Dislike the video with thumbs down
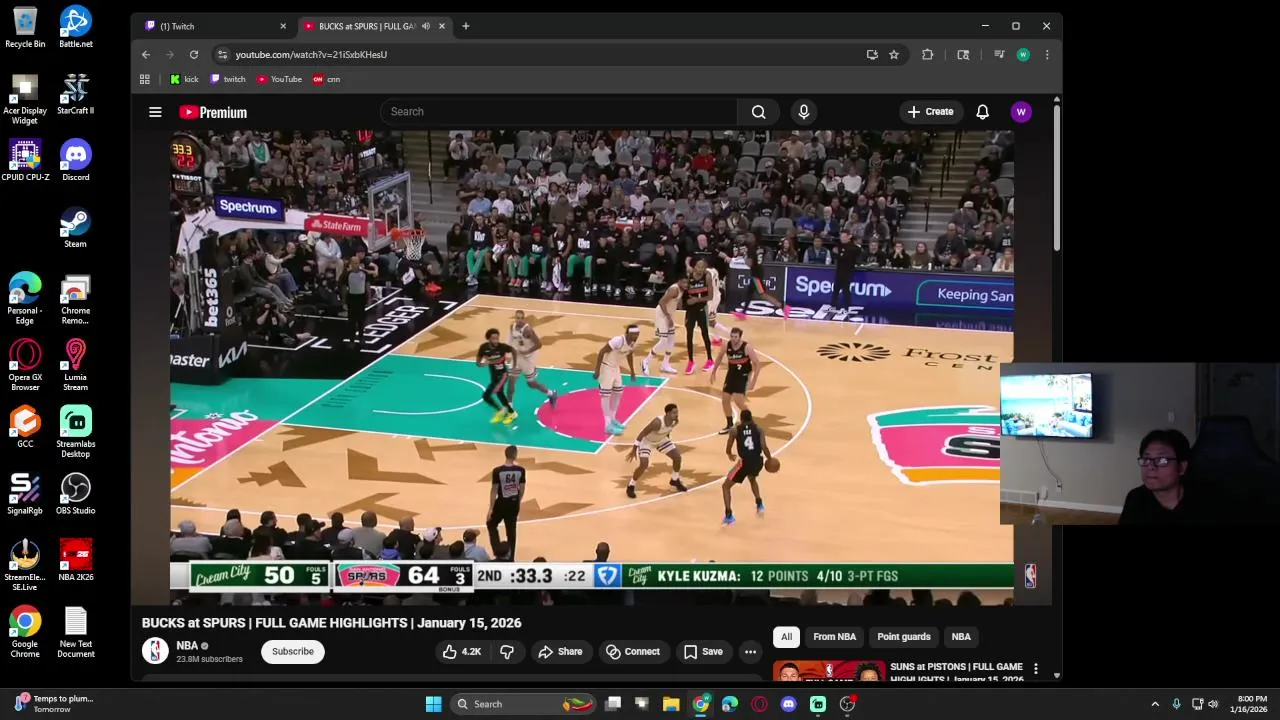Viewport: 1280px width, 720px height. point(507,652)
